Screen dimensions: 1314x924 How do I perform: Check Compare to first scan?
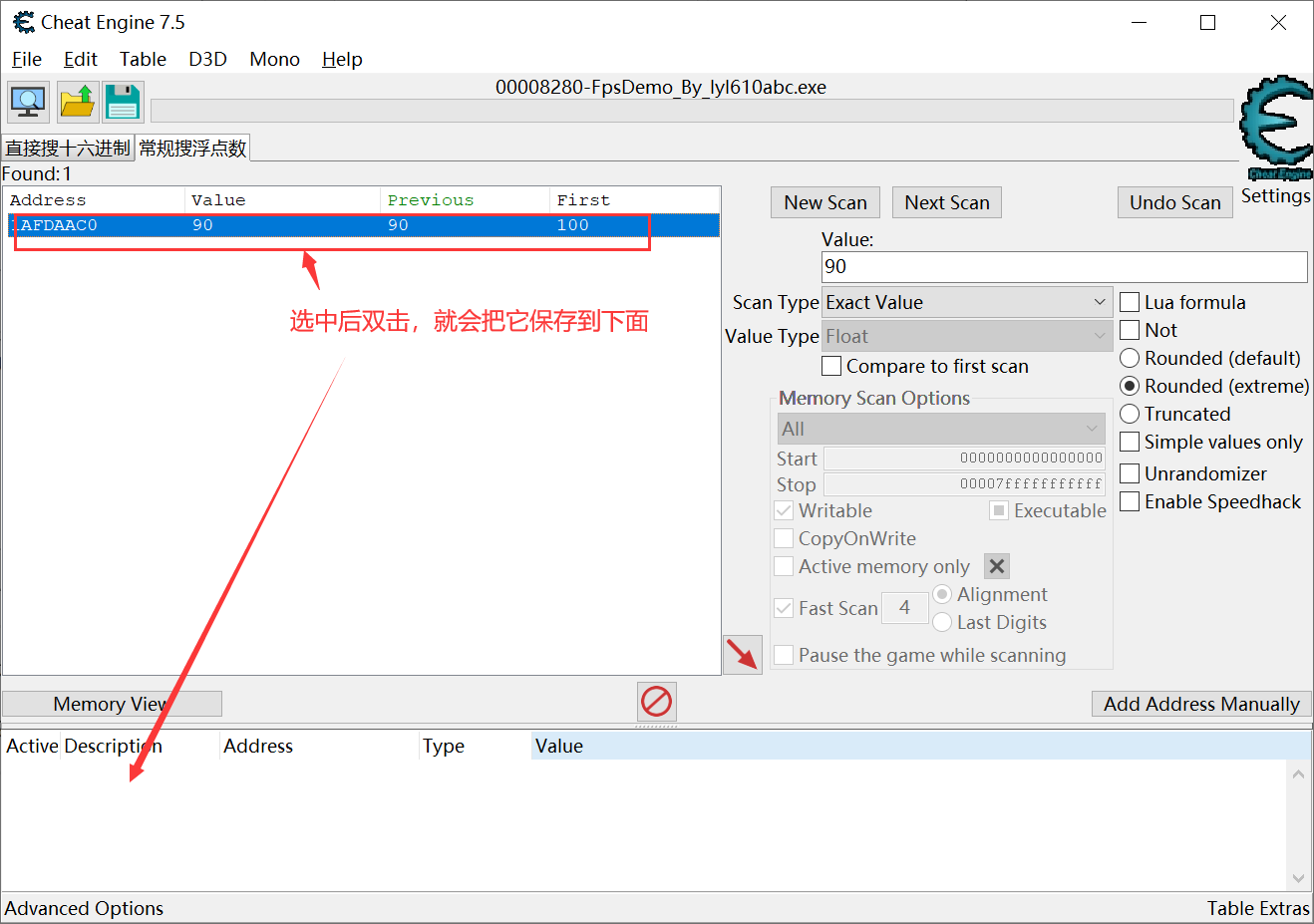click(831, 366)
